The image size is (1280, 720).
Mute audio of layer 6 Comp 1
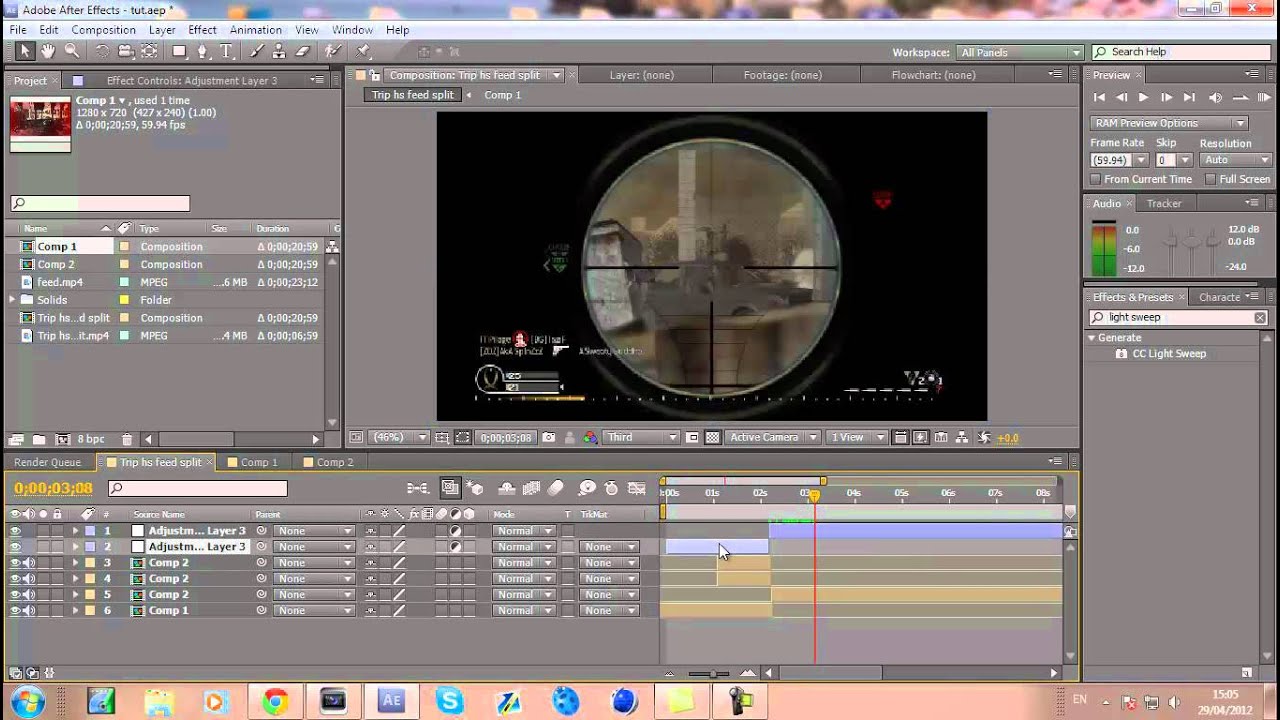point(29,611)
